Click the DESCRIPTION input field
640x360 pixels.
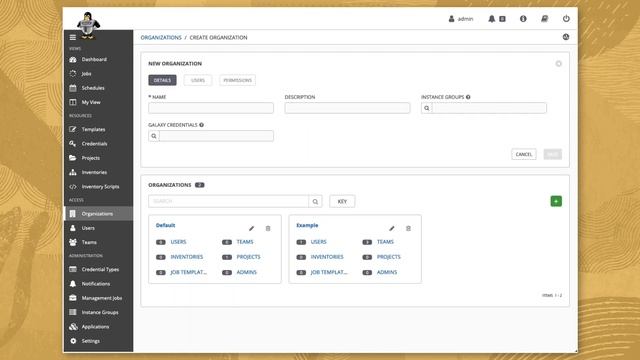point(347,108)
